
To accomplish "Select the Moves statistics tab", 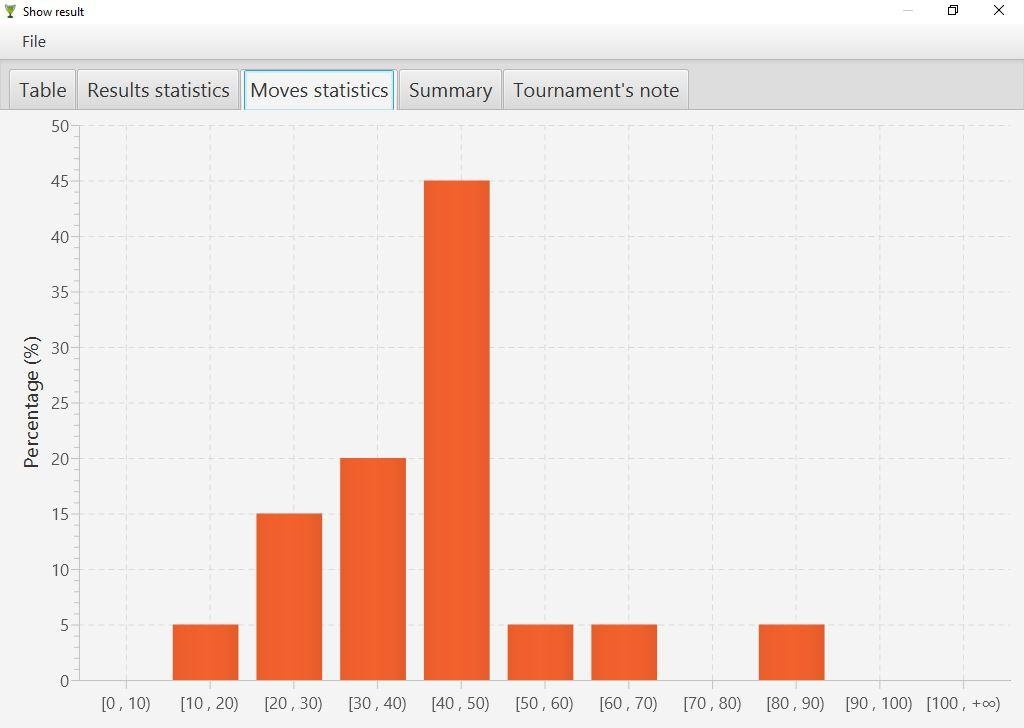I will (x=319, y=90).
